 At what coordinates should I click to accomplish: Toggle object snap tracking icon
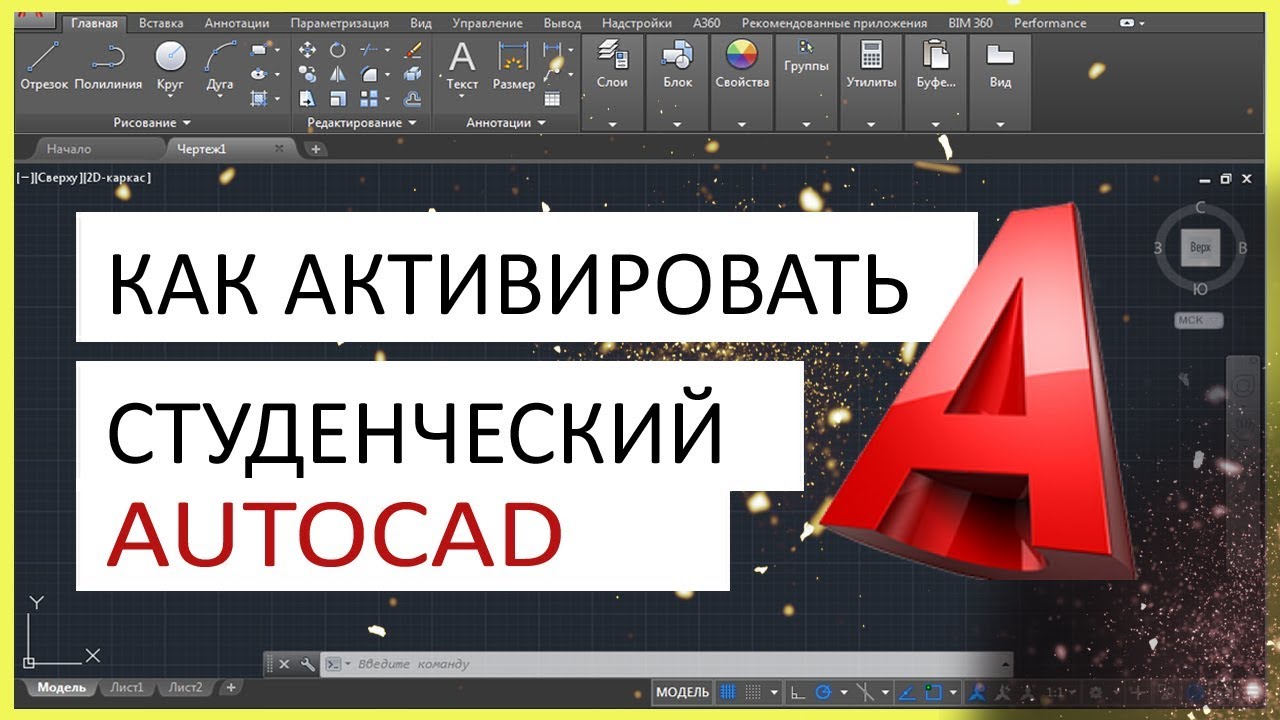(x=907, y=692)
